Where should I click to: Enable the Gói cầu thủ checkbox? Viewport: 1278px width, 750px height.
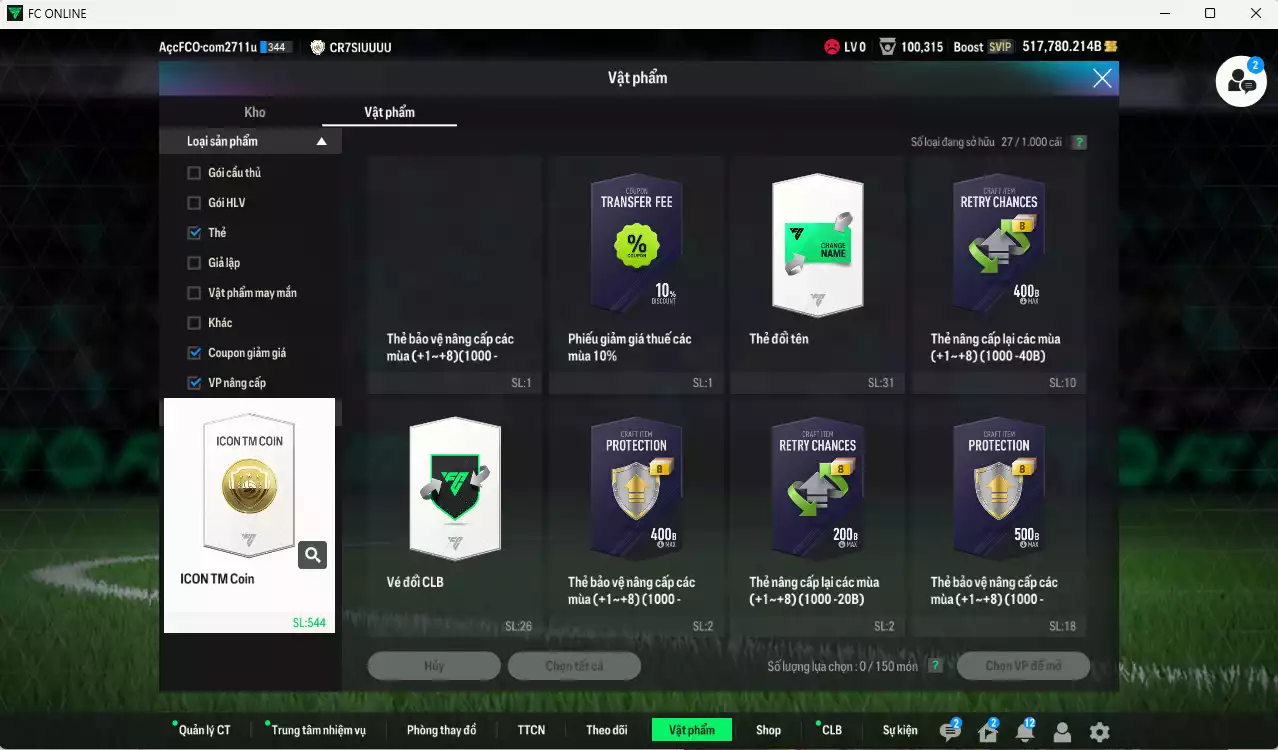point(194,173)
